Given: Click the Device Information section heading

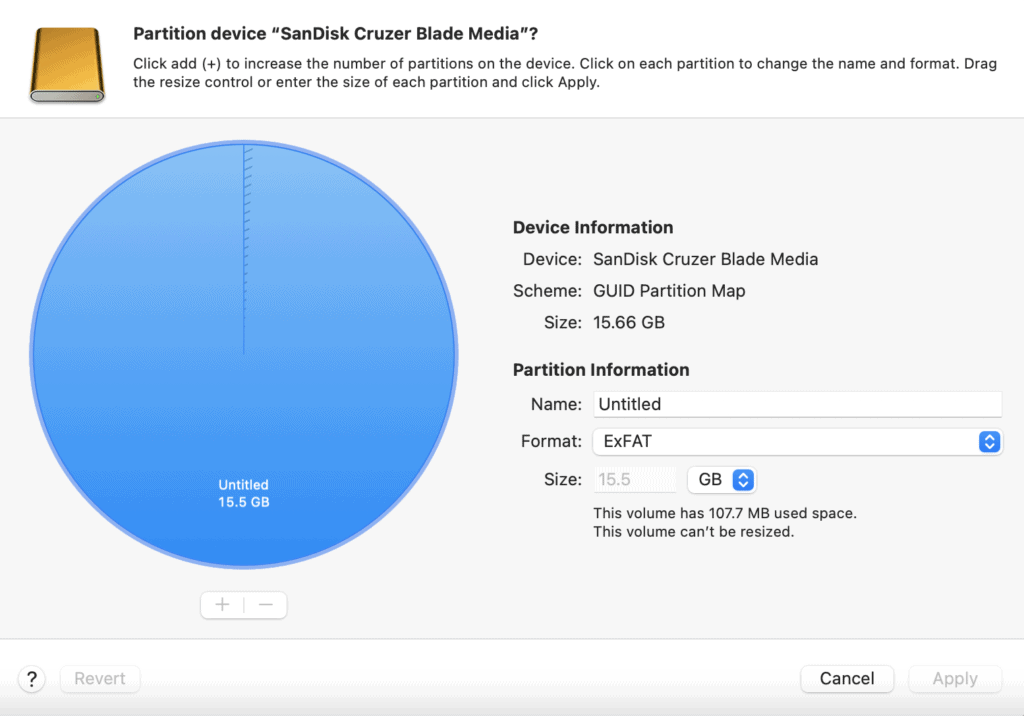Looking at the screenshot, I should click(x=593, y=227).
